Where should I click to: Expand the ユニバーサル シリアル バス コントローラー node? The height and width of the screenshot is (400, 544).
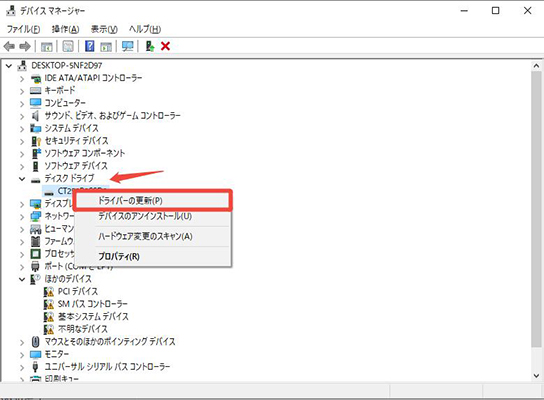[x=22, y=367]
